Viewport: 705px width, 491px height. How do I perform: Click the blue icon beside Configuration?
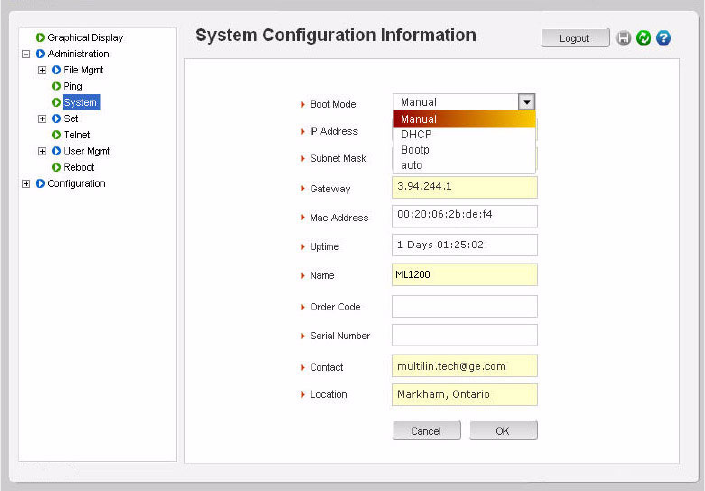[x=40, y=183]
